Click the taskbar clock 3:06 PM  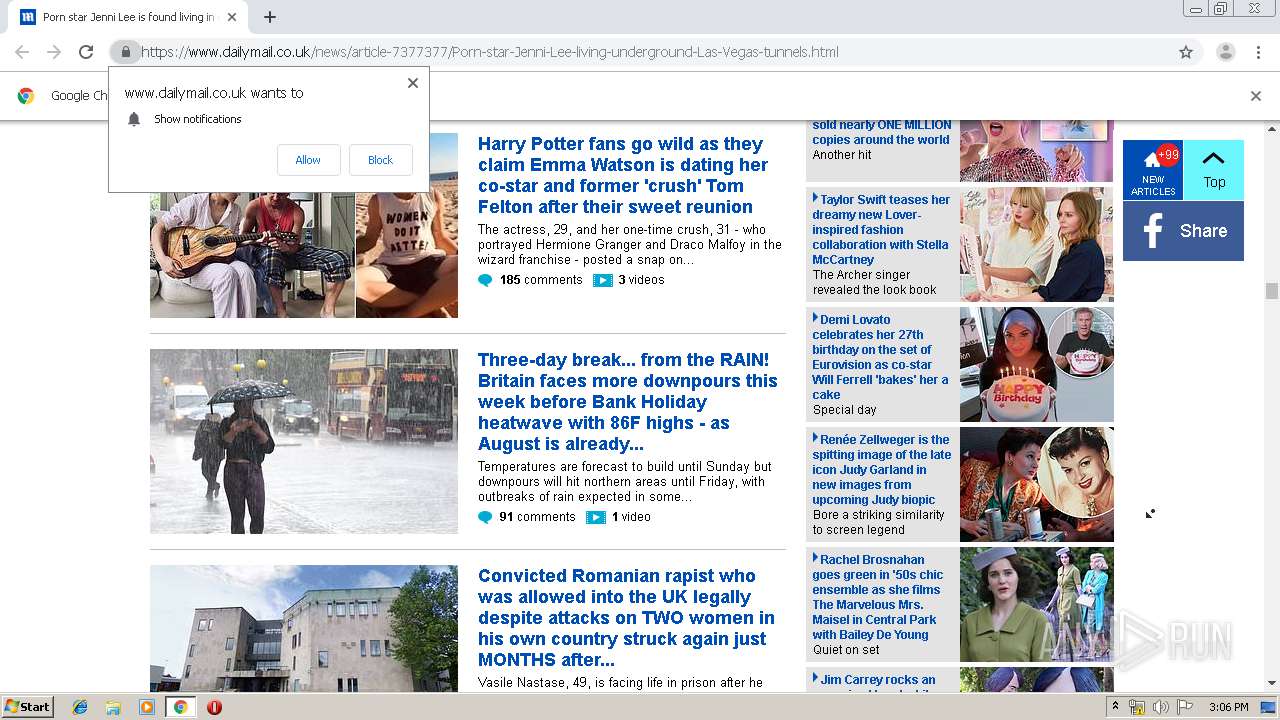pos(1229,707)
